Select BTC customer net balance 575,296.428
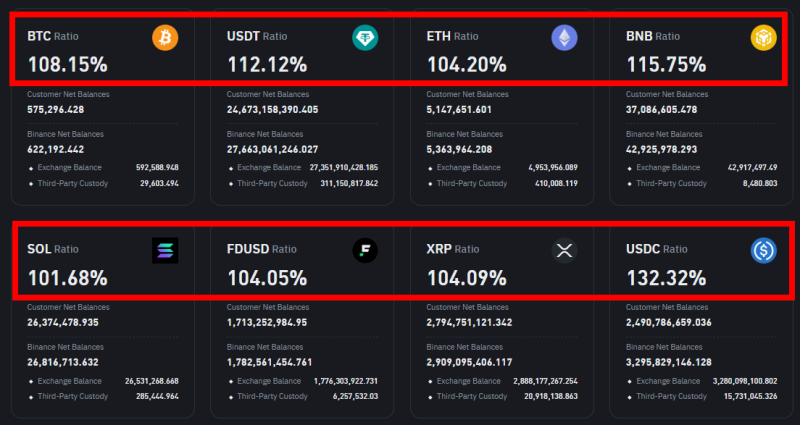Viewport: 800px width, 425px height. pos(56,110)
